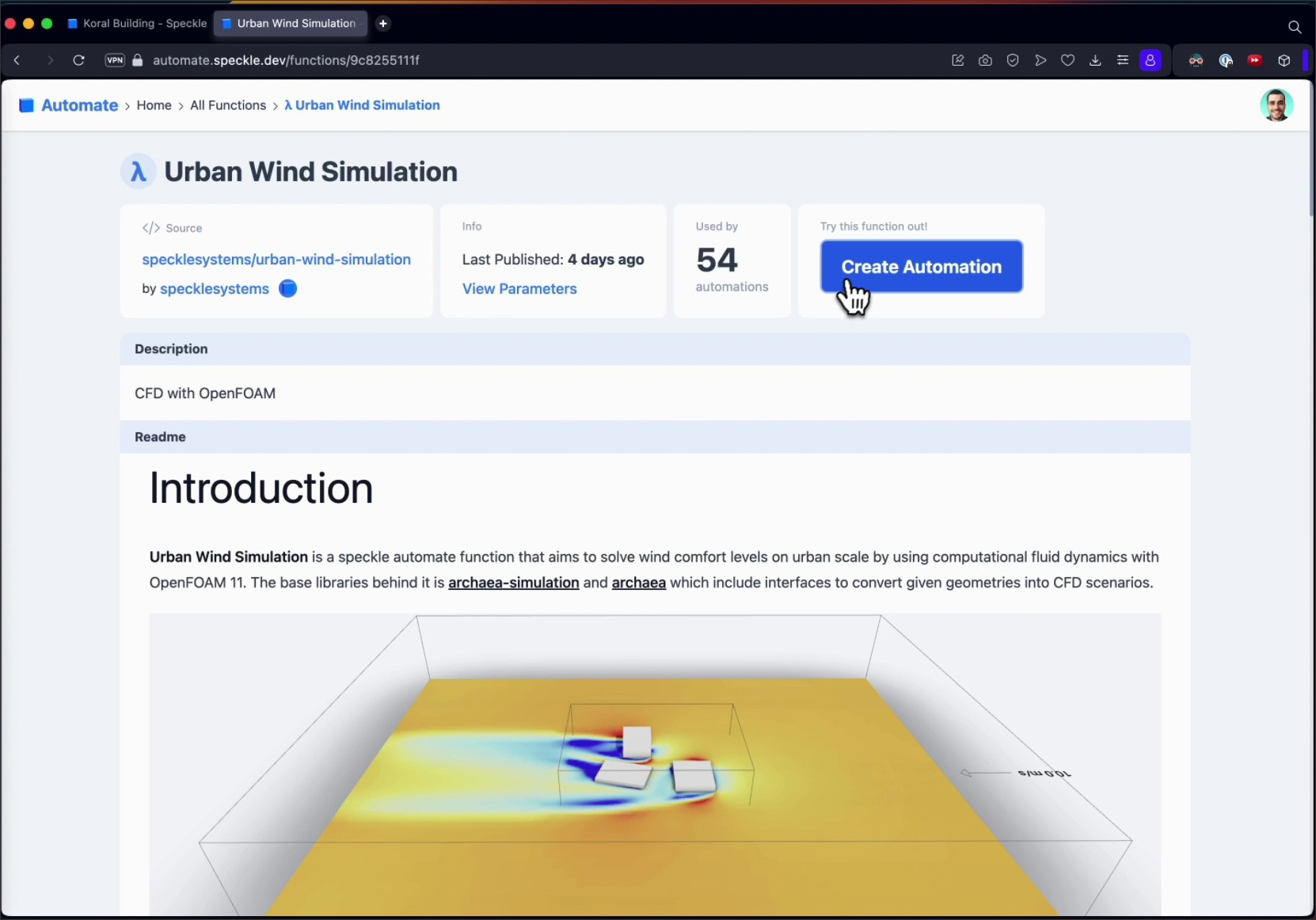Image resolution: width=1316 pixels, height=920 pixels.
Task: Switch to Koral Building - Speckle tab
Action: 137,24
